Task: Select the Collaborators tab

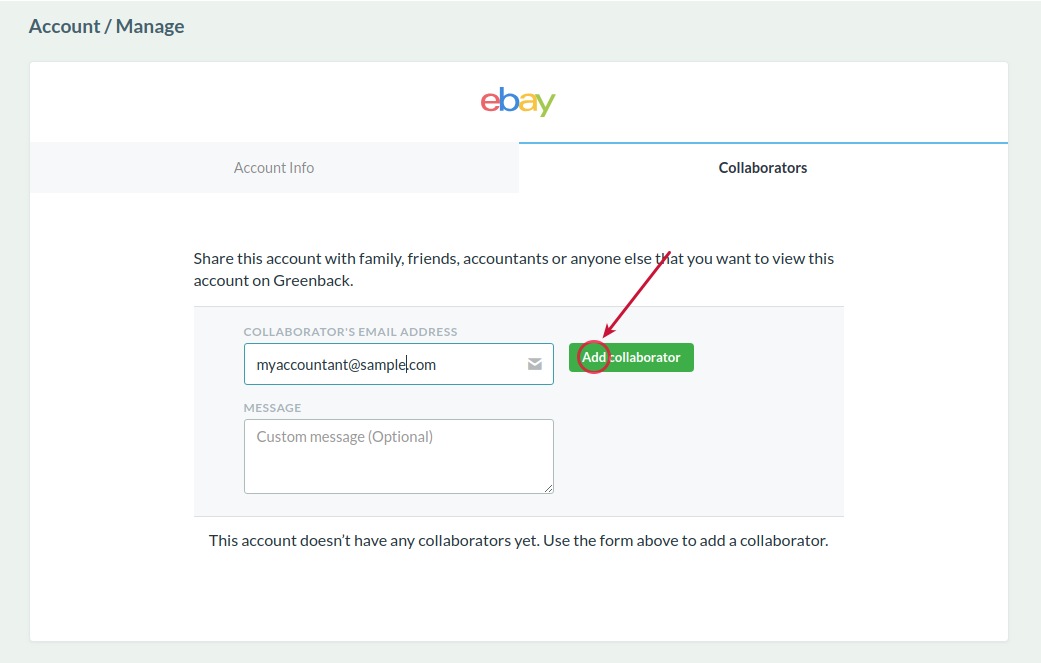Action: [762, 167]
